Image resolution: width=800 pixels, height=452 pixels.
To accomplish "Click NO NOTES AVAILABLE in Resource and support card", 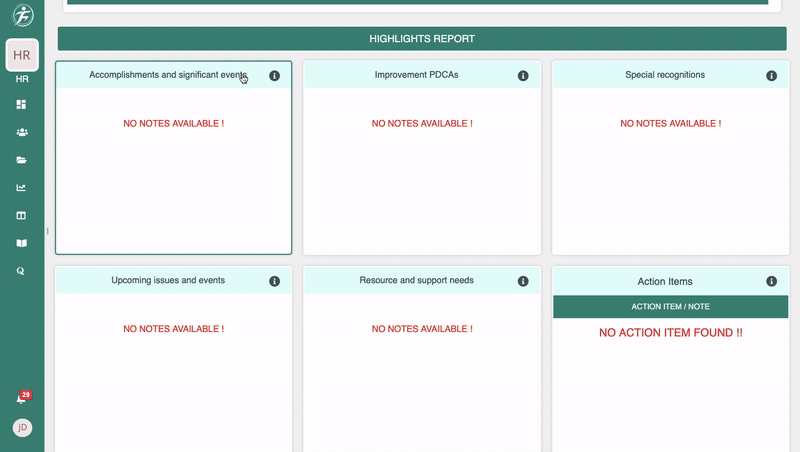I will coord(422,329).
